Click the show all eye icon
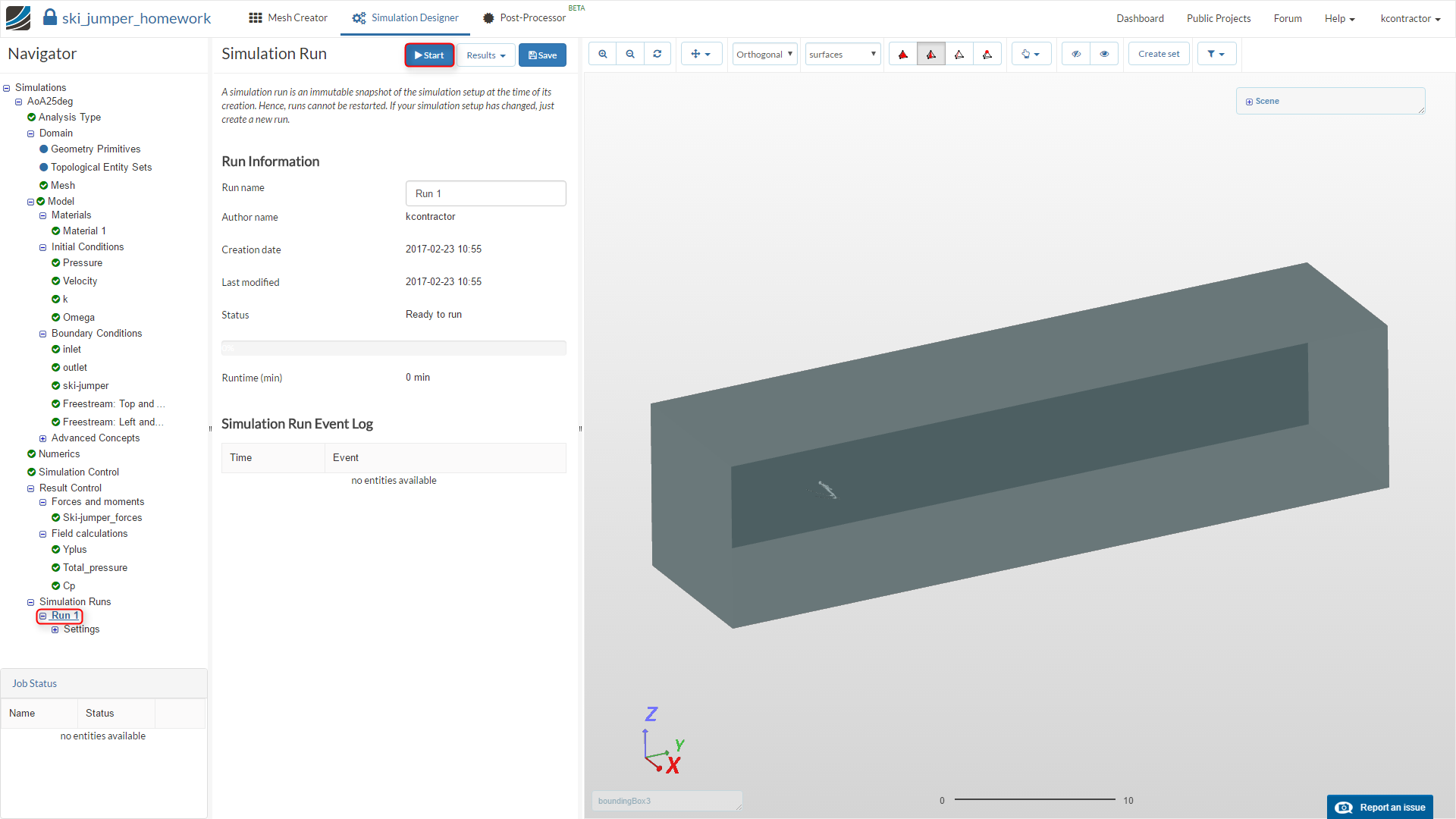The image size is (1456, 819). (x=1104, y=54)
